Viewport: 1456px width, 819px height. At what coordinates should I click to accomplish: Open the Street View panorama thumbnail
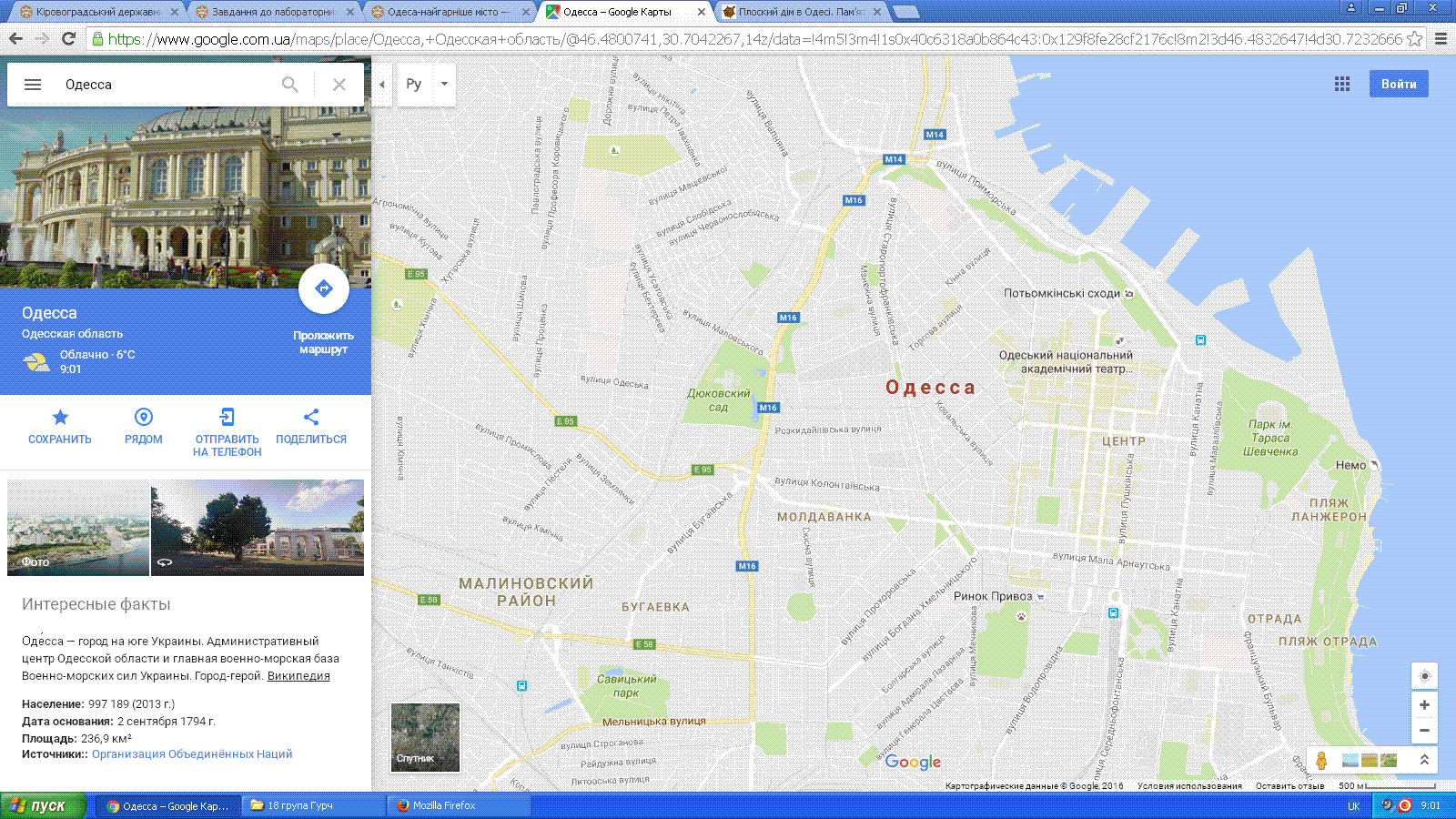pyautogui.click(x=258, y=528)
